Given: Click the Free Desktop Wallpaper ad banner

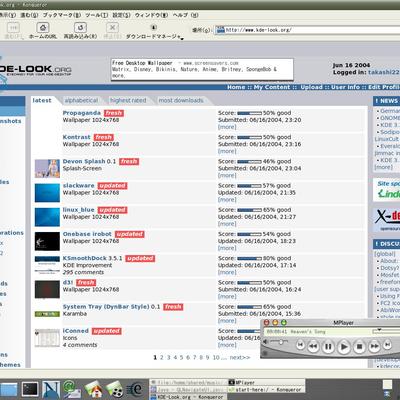Looking at the screenshot, I should 202,69.
